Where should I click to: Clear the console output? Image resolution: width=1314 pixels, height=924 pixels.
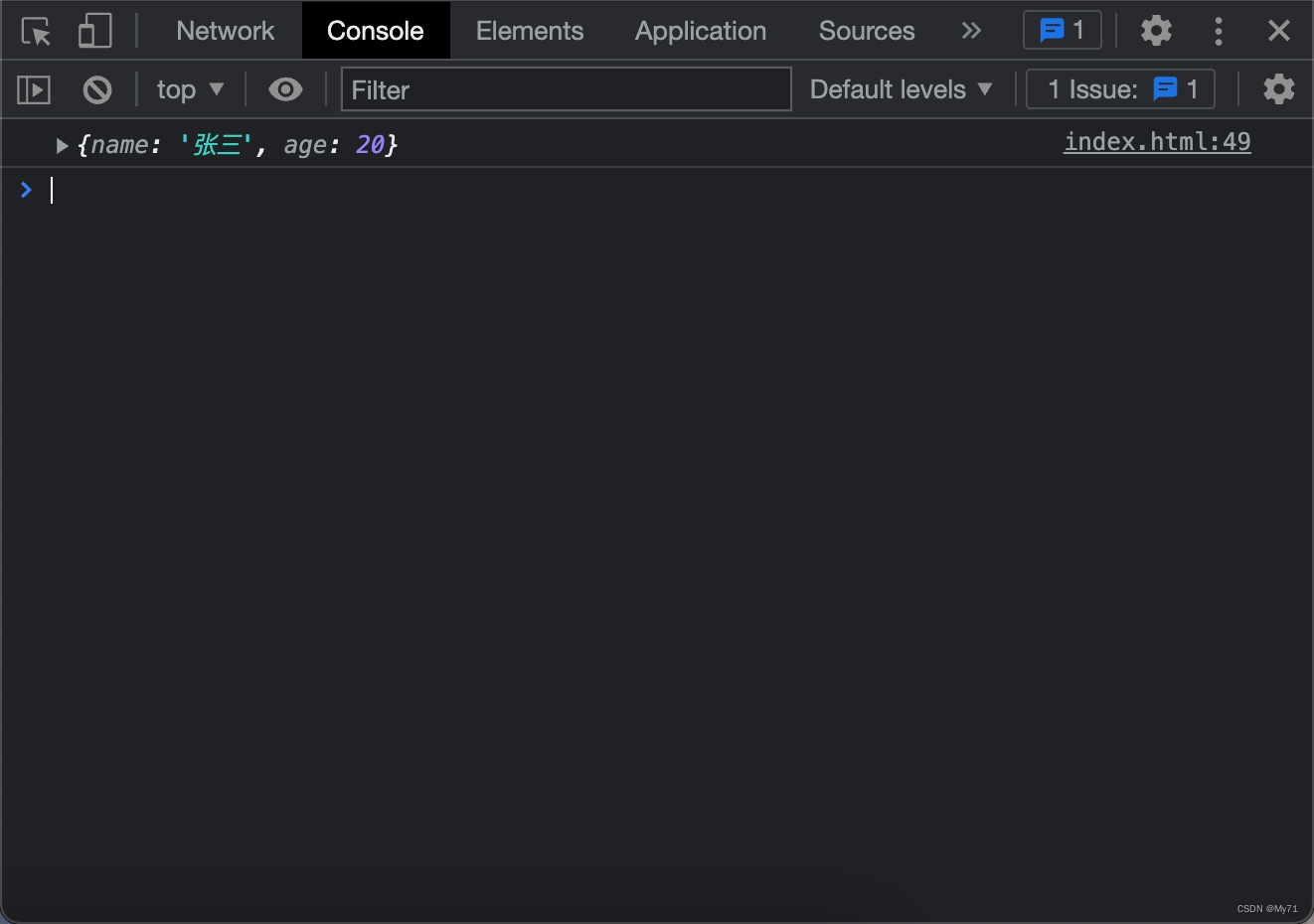point(97,90)
